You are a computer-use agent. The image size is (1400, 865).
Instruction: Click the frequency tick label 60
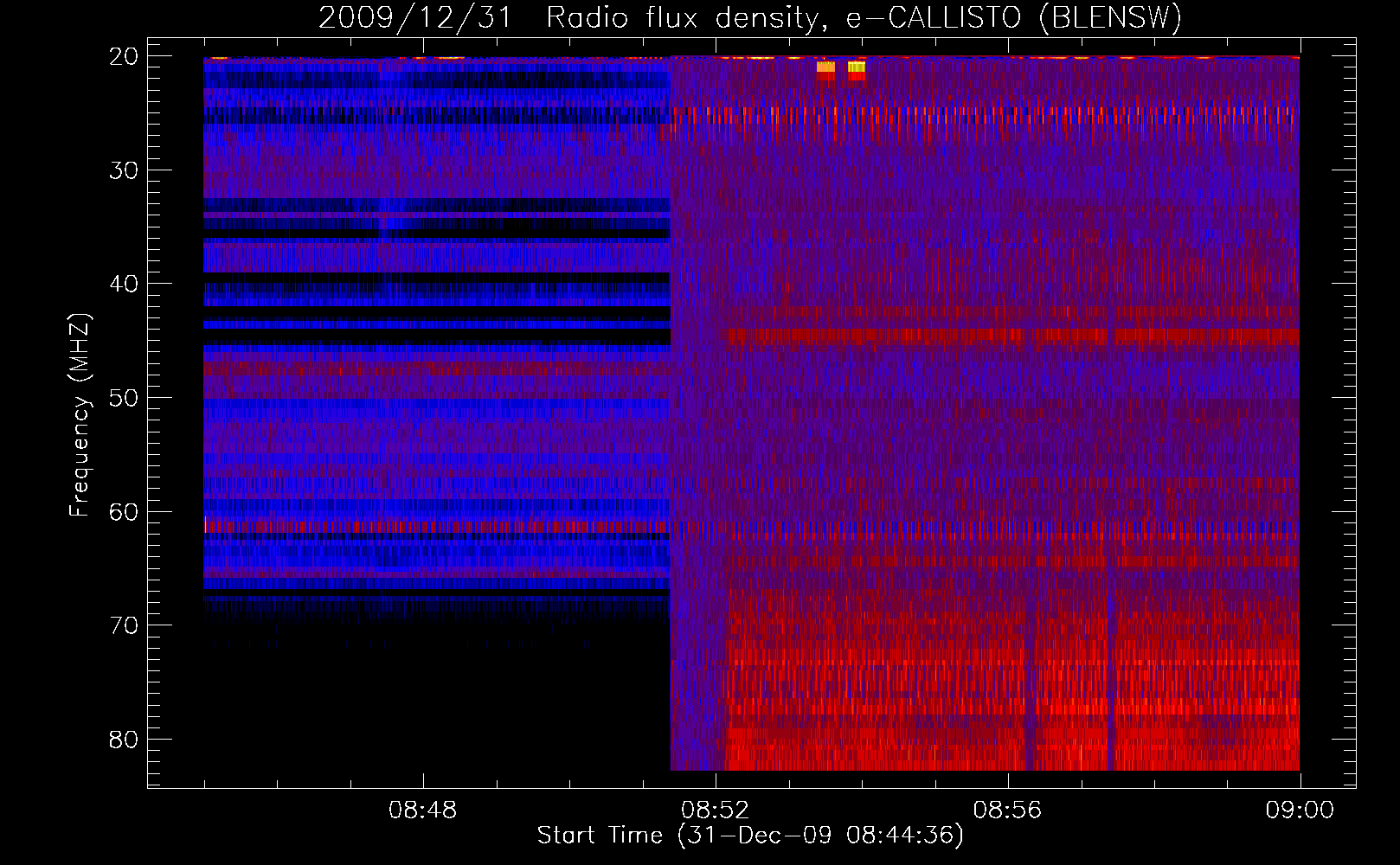124,512
